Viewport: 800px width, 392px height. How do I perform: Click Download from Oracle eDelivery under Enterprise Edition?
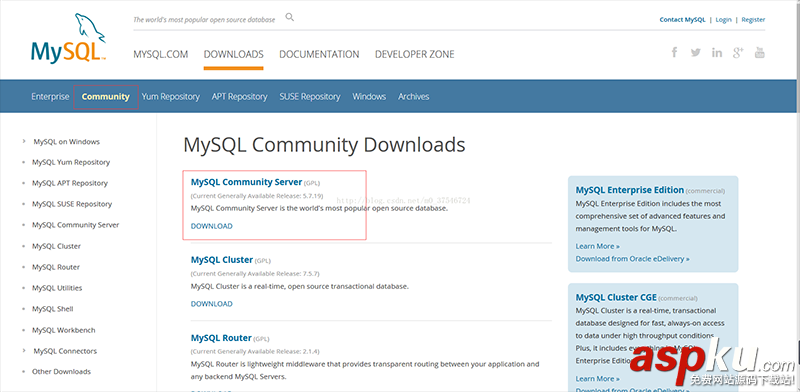click(x=633, y=259)
